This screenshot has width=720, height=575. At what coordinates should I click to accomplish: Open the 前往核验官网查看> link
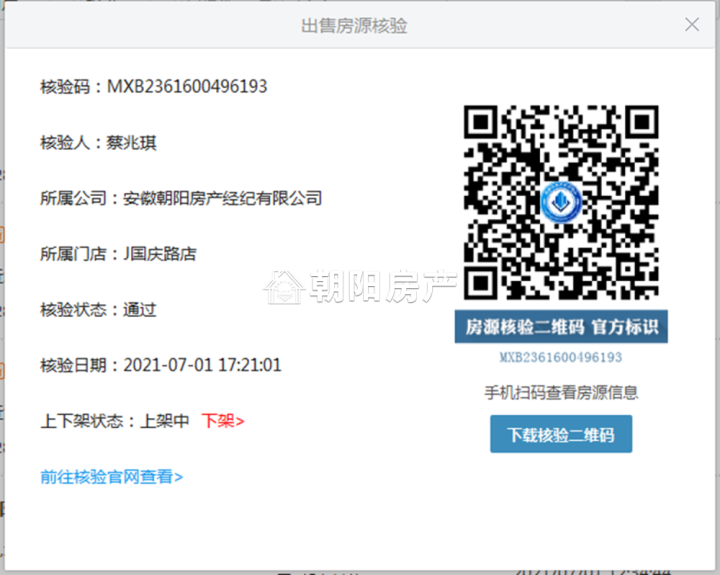click(112, 477)
